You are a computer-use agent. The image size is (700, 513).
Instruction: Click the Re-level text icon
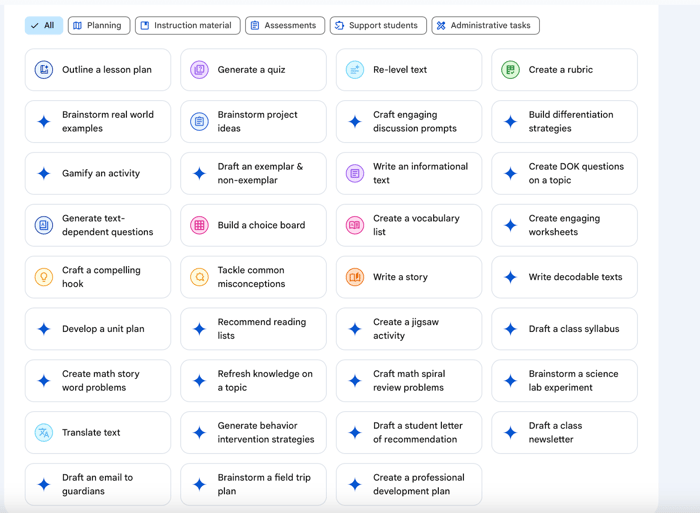point(355,70)
